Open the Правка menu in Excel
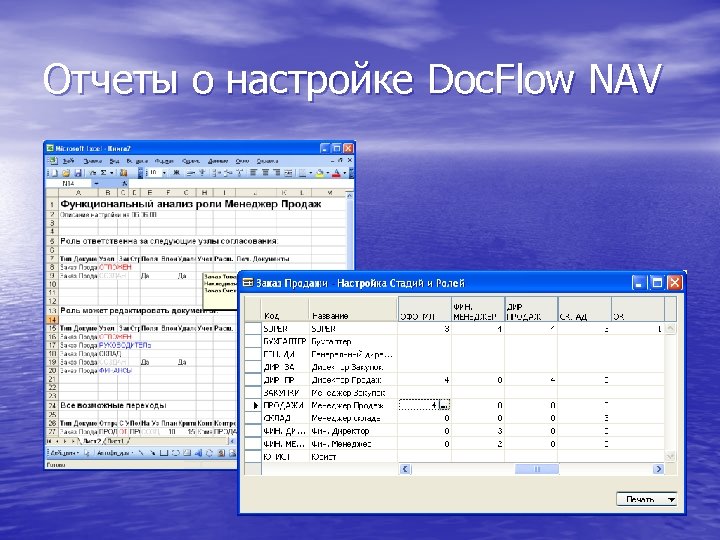 click(93, 161)
